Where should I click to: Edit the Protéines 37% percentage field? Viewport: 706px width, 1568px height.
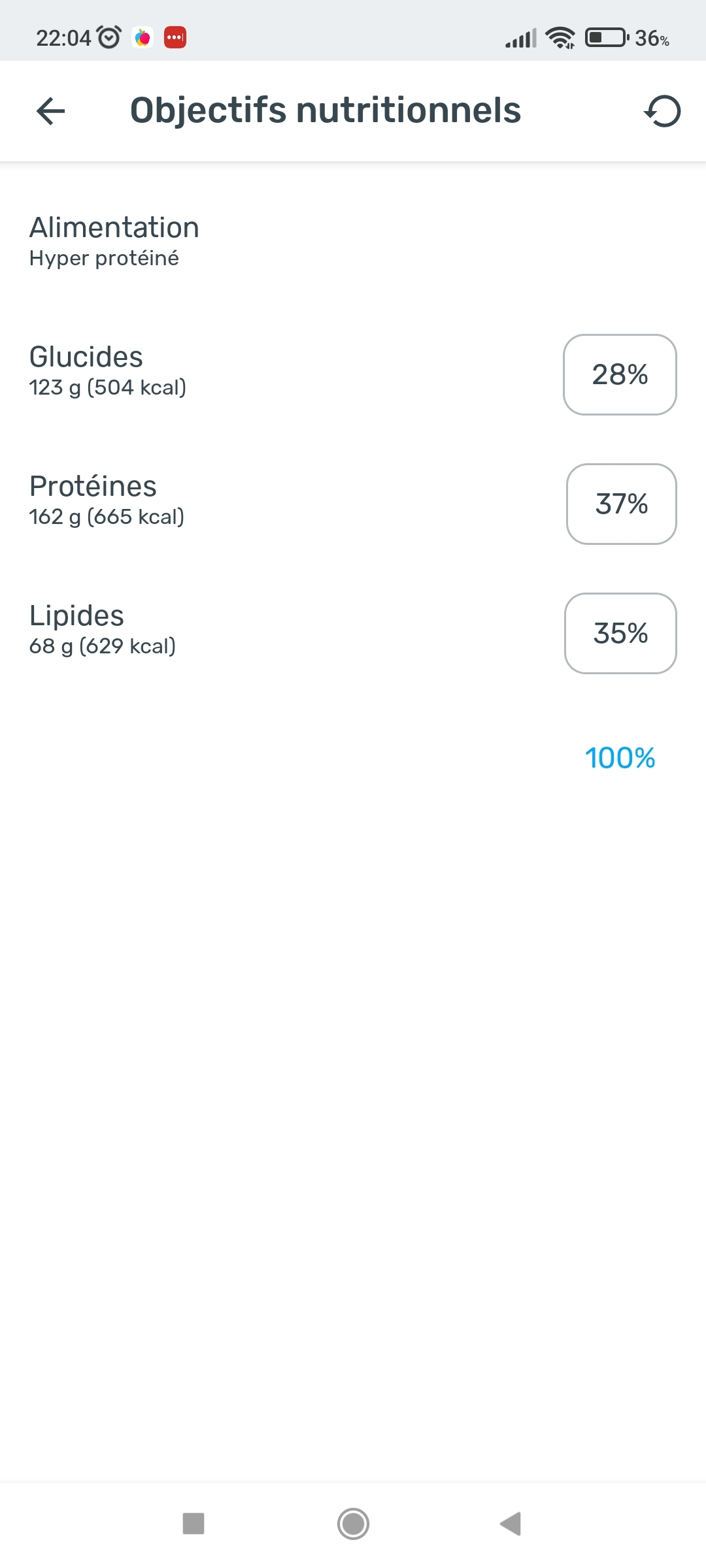pyautogui.click(x=621, y=504)
